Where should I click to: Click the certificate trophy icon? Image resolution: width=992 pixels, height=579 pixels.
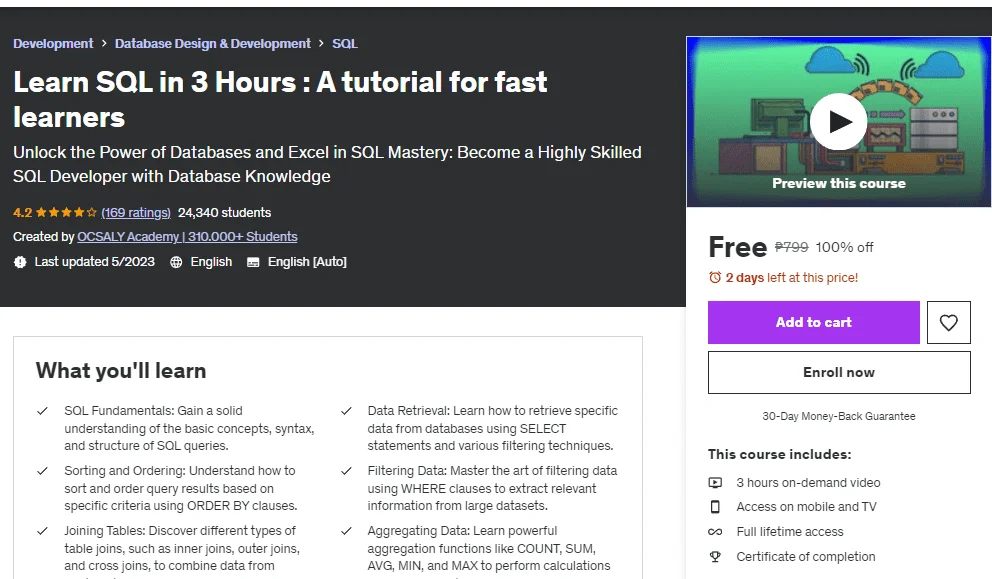(715, 557)
